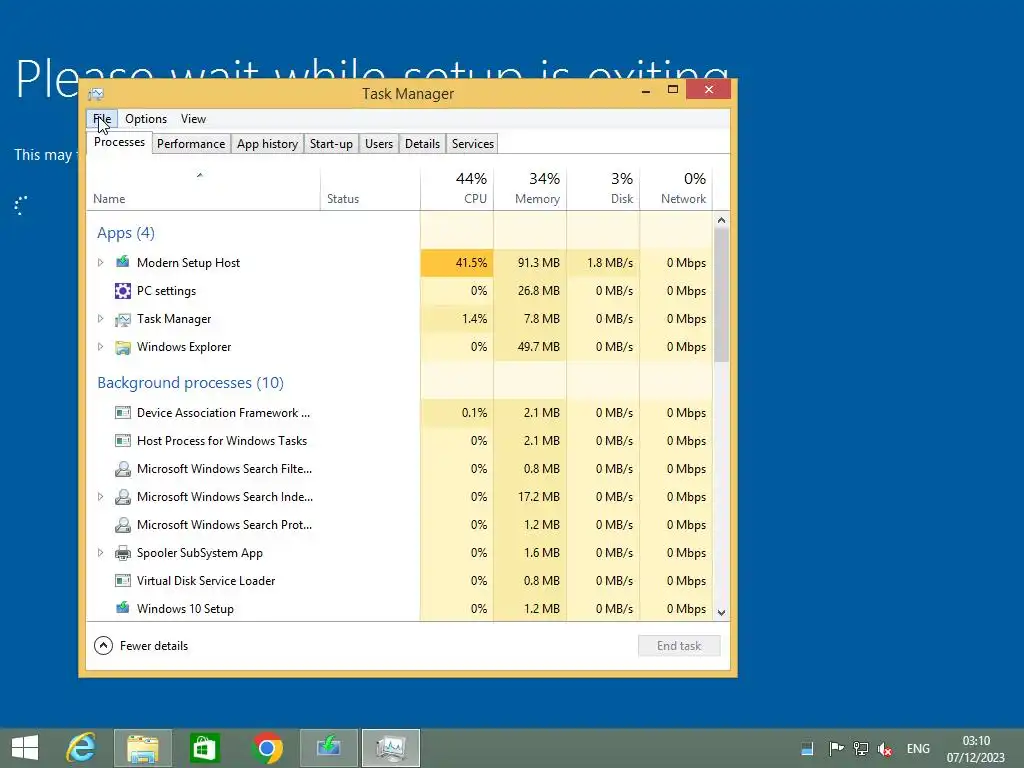Sort by the Disk column header
The height and width of the screenshot is (768, 1024).
[603, 189]
